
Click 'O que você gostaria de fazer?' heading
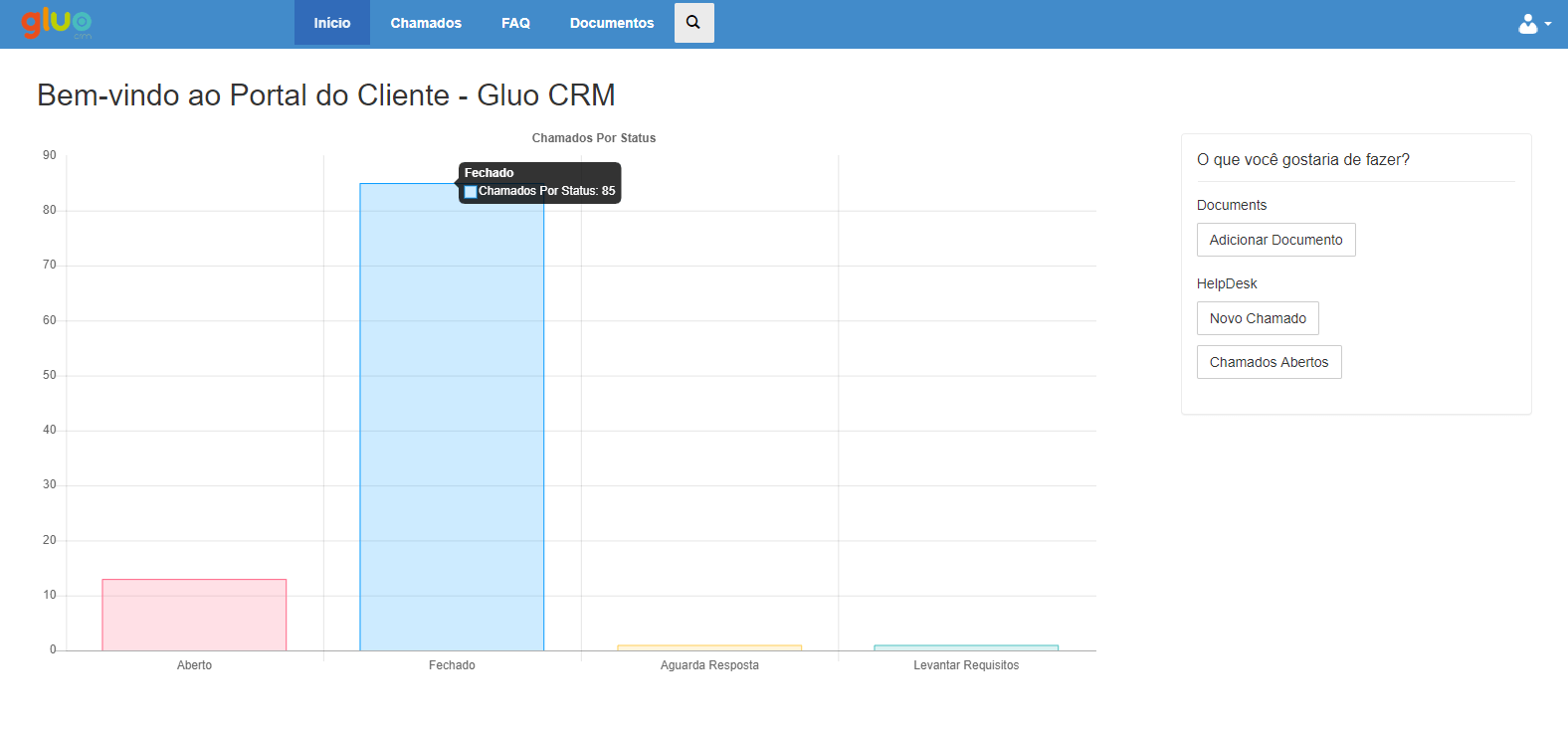click(x=1303, y=159)
